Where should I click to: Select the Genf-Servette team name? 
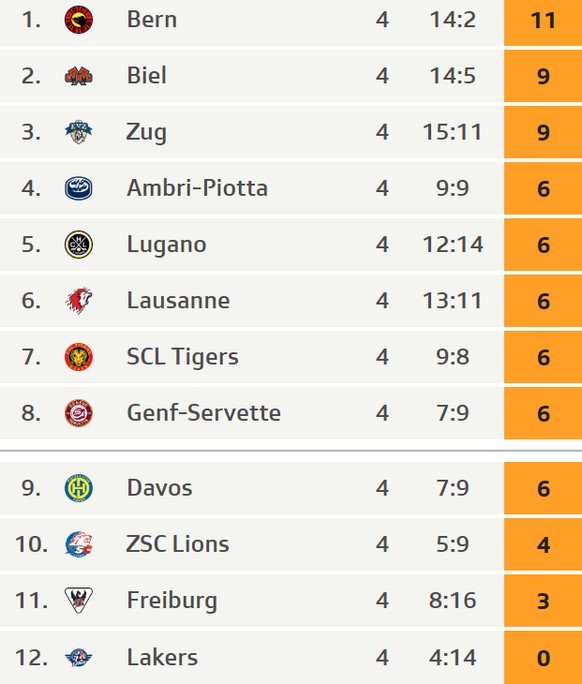[204, 413]
